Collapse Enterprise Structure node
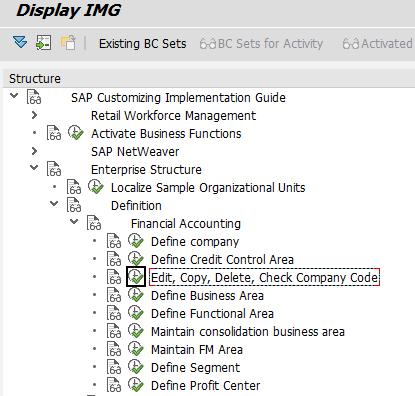This screenshot has width=415, height=396. tap(34, 168)
